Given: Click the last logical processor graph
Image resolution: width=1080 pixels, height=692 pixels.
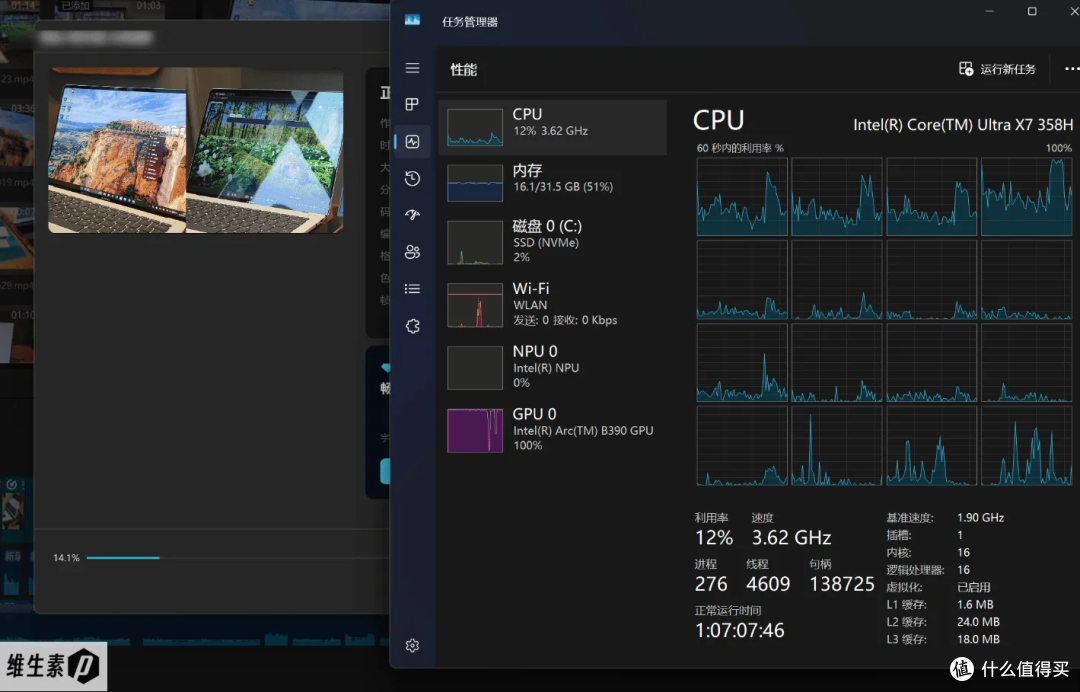Looking at the screenshot, I should [1026, 445].
